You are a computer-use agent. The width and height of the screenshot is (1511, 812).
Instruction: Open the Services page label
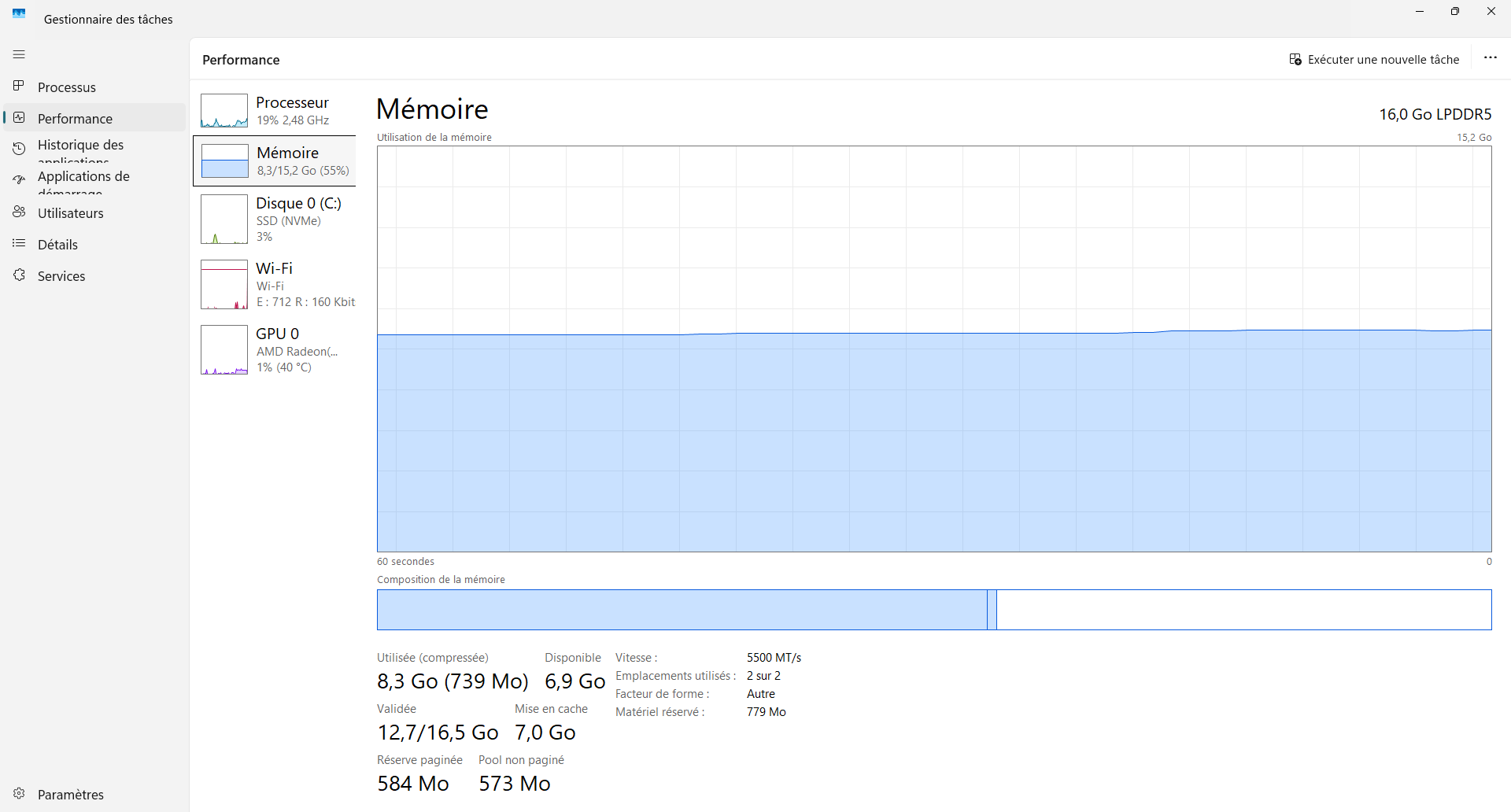(61, 276)
